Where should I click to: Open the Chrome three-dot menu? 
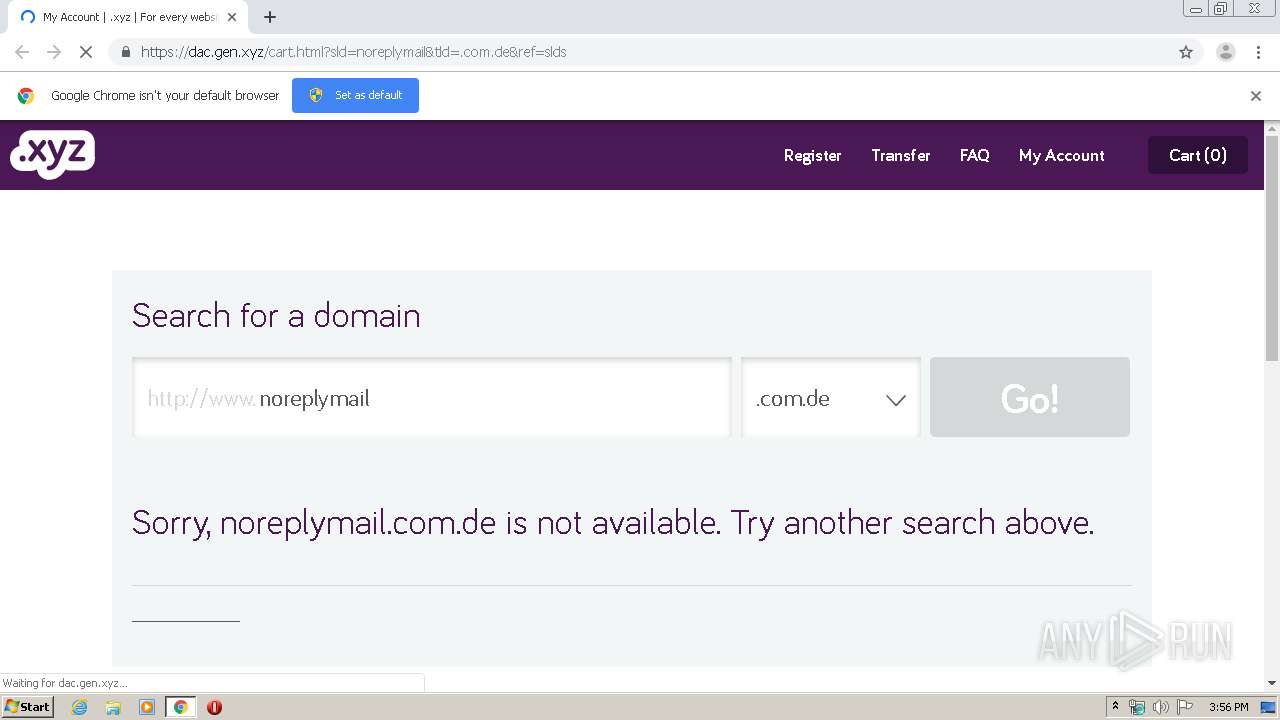[x=1258, y=52]
